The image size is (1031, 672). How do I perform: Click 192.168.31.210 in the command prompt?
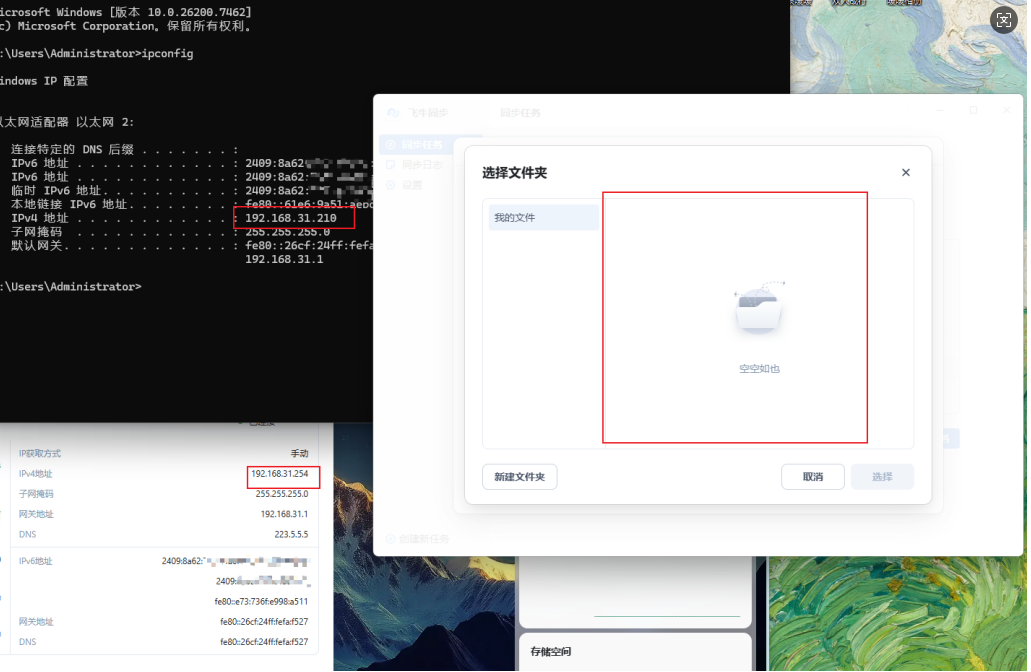tap(291, 218)
